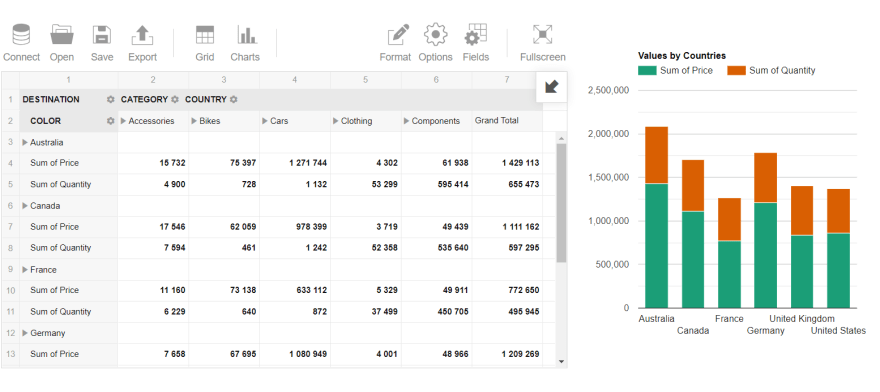The width and height of the screenshot is (880, 392).
Task: Click the scrollbar down arrow
Action: 561,362
